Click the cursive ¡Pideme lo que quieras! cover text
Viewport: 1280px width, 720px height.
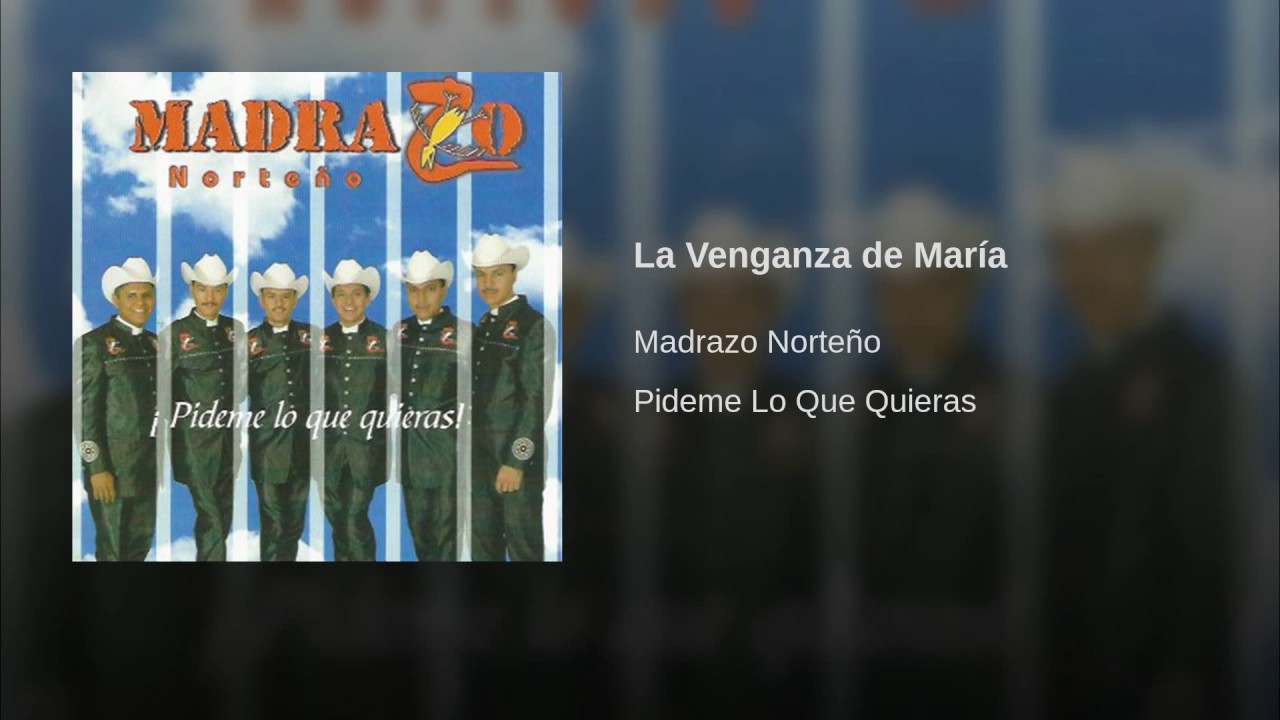(x=315, y=417)
